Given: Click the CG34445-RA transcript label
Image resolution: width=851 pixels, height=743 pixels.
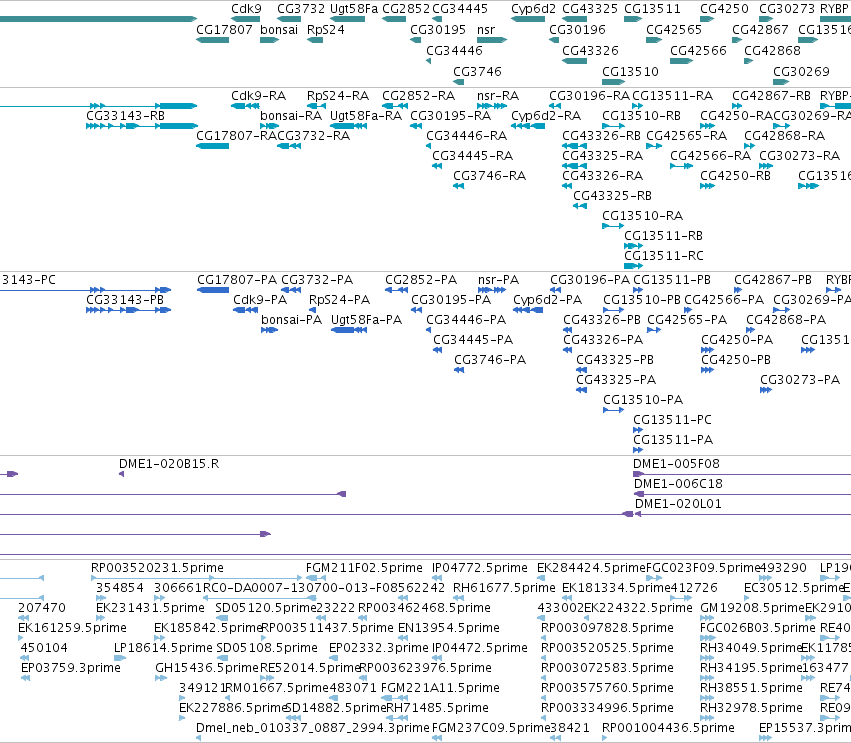Looking at the screenshot, I should click(473, 156).
